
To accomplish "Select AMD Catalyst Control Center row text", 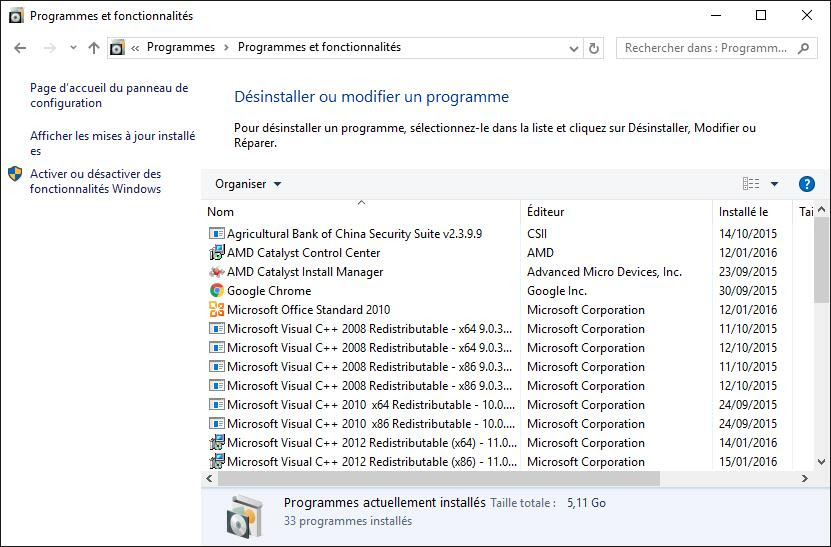I will pos(304,253).
